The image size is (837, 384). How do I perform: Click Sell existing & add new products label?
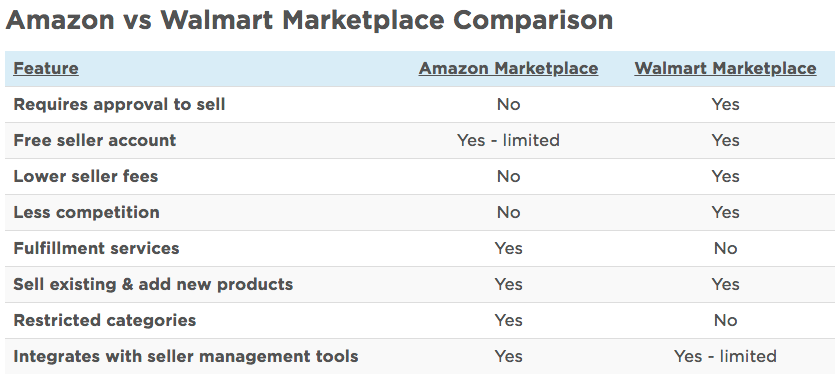[x=153, y=284]
